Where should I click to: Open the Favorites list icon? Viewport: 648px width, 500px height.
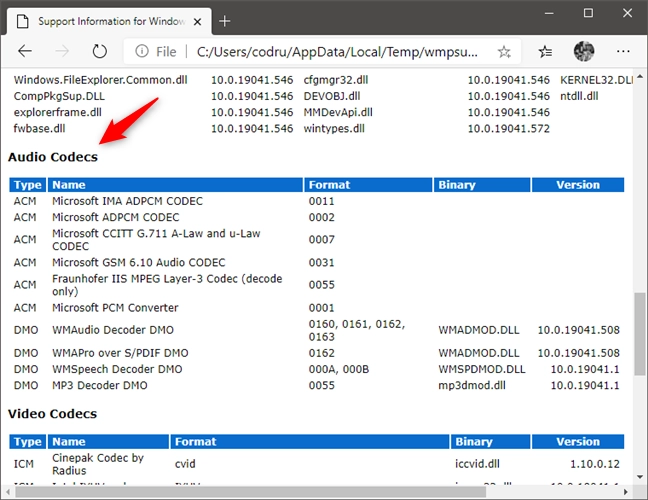(545, 52)
